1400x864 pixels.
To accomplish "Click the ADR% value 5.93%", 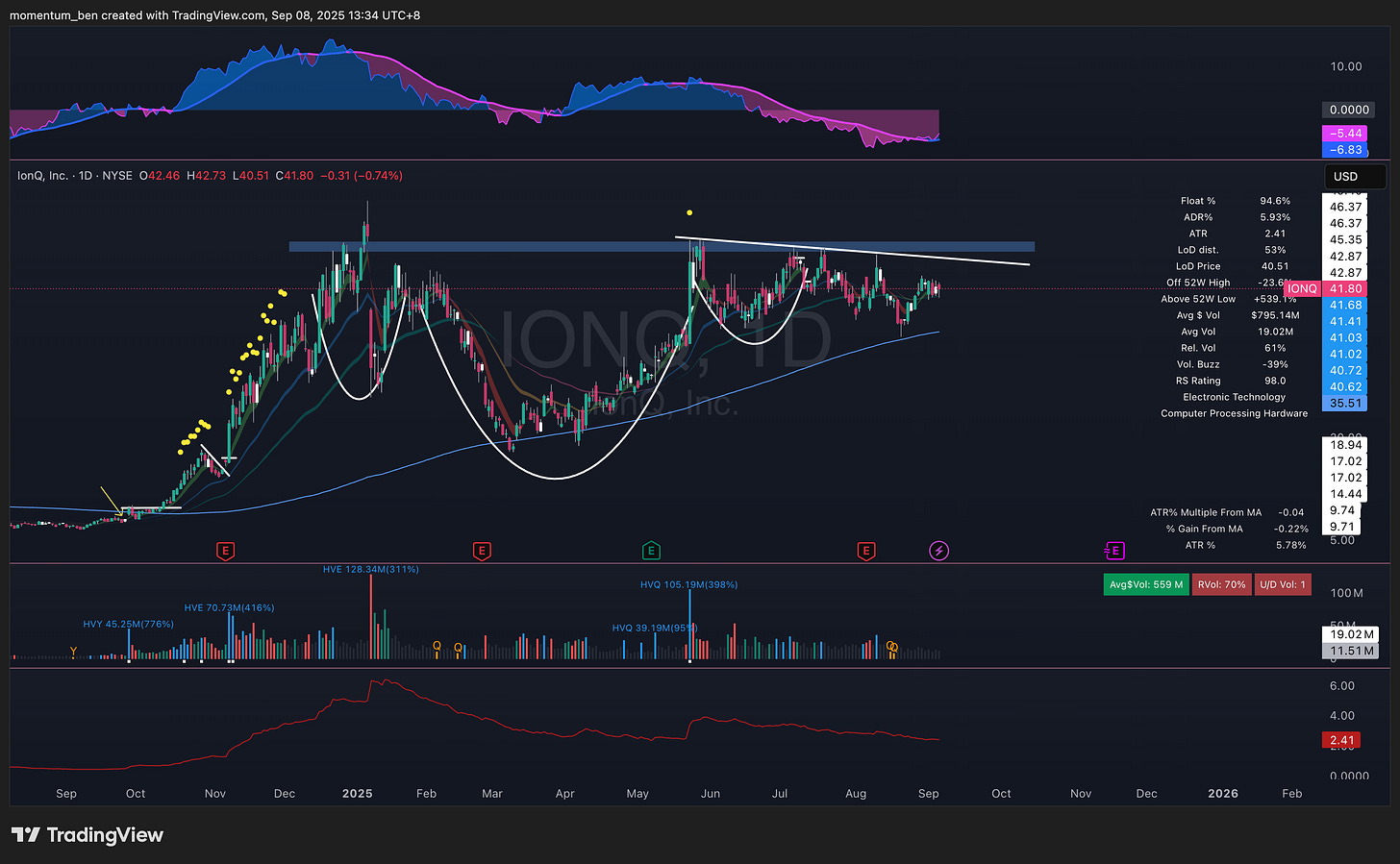I will pos(1275,217).
